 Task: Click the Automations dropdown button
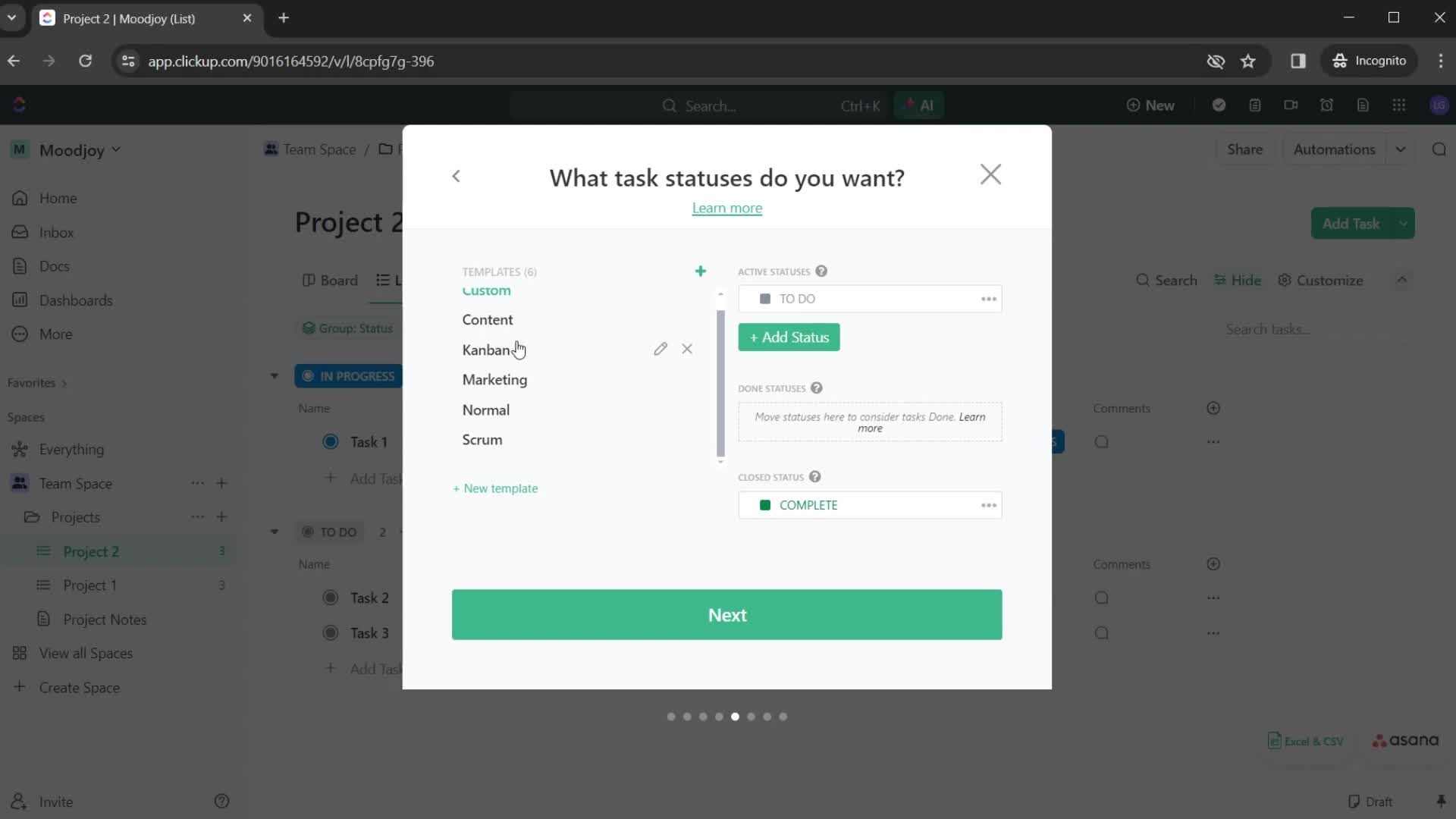pos(1405,149)
